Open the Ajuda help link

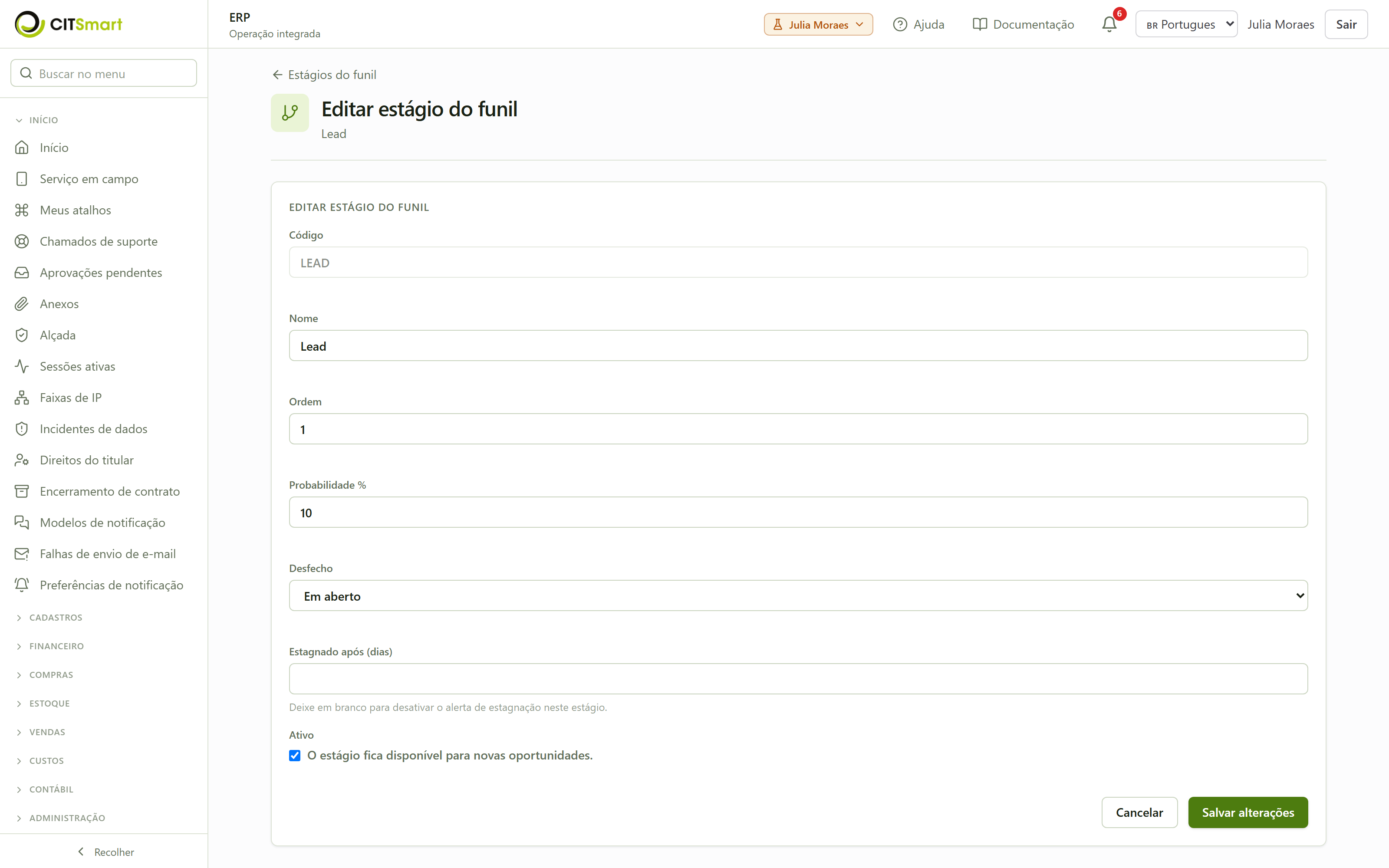click(x=919, y=24)
